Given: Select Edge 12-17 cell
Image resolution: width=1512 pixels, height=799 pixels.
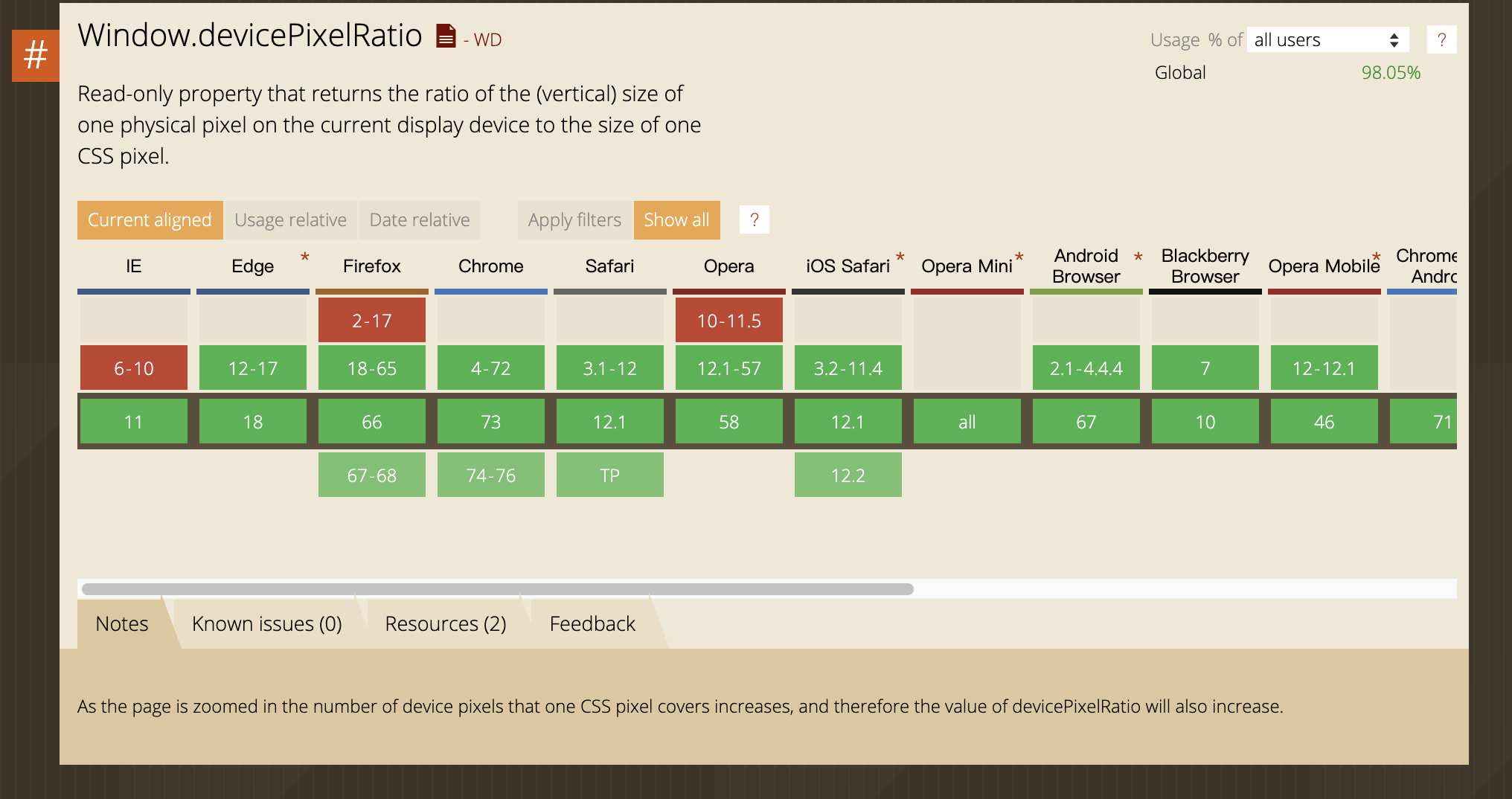Looking at the screenshot, I should (253, 368).
